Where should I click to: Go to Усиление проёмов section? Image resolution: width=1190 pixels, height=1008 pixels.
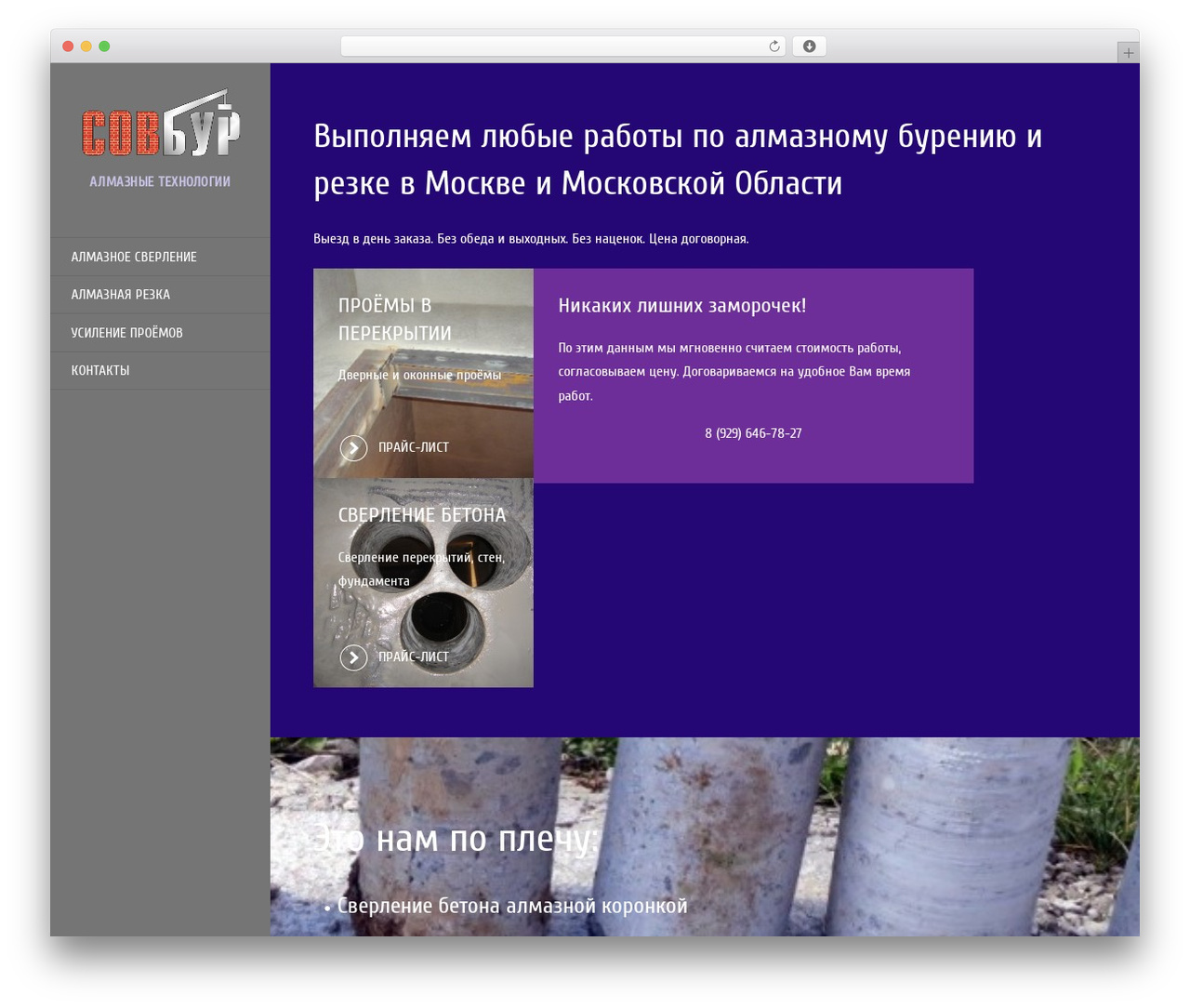(160, 333)
